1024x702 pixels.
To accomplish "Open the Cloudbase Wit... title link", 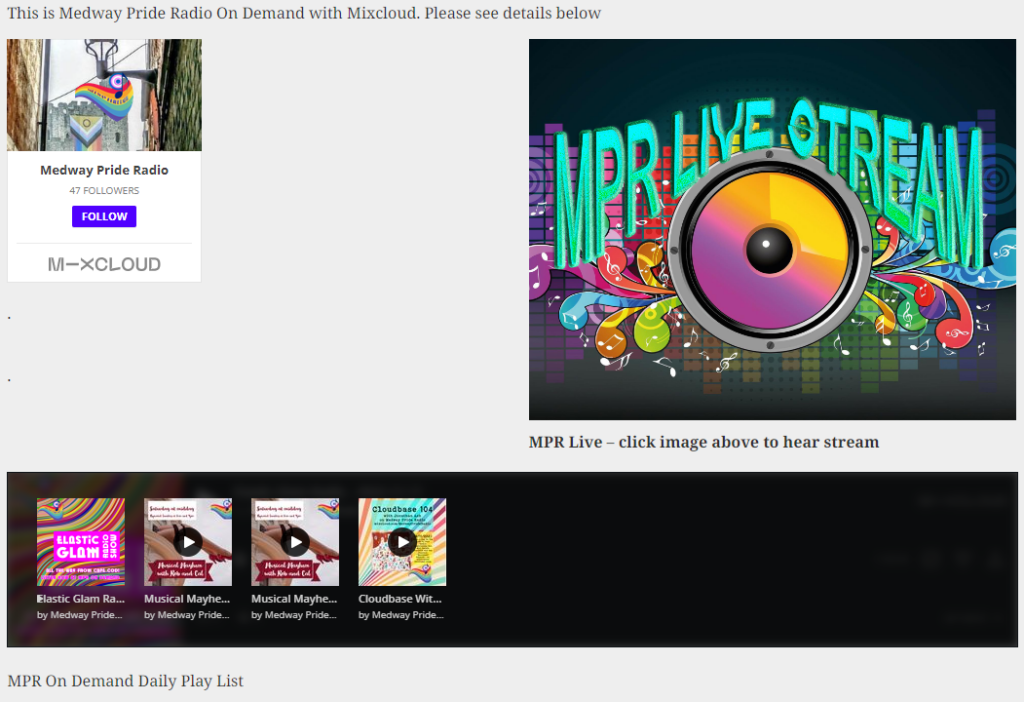I will [400, 599].
